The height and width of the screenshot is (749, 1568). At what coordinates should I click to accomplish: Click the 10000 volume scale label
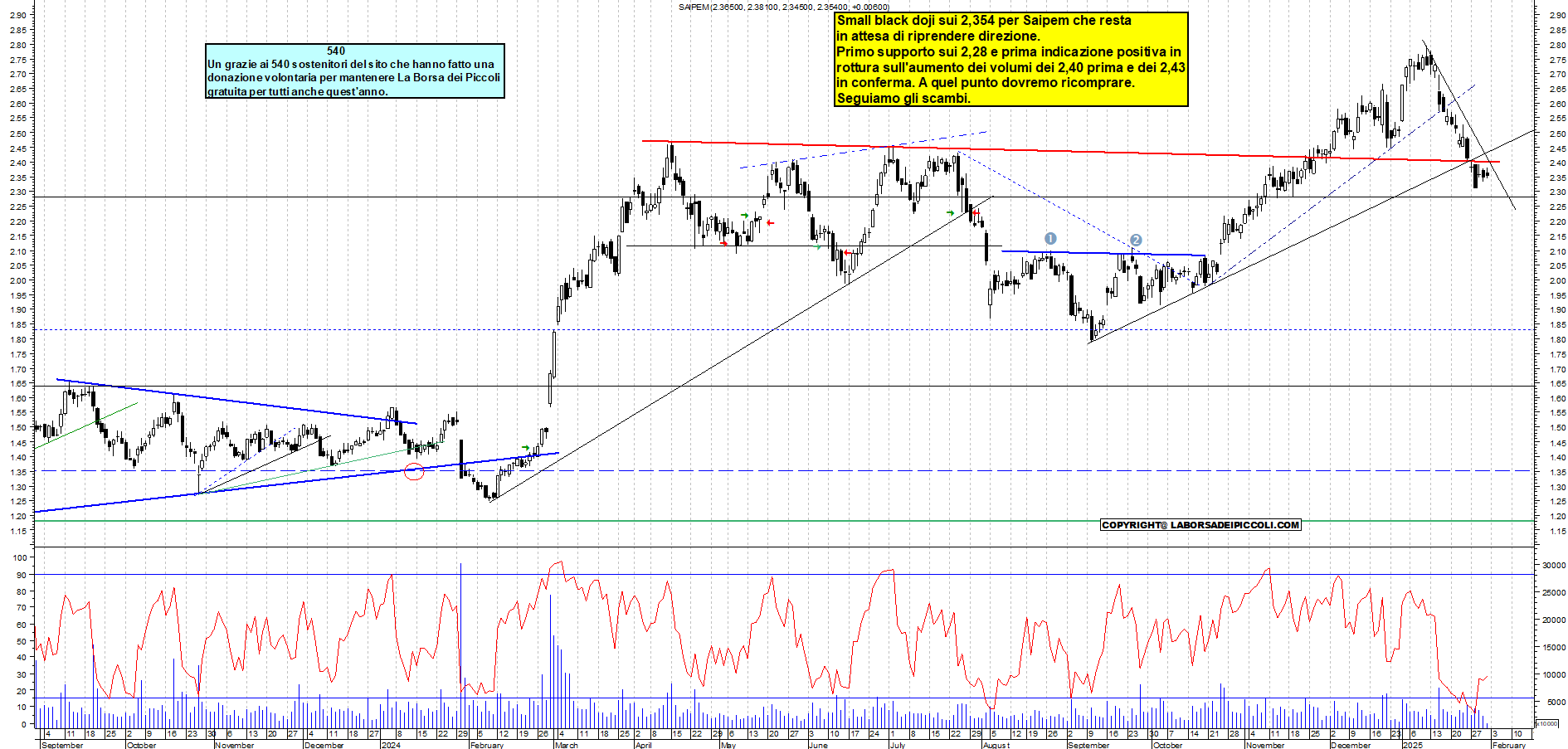point(1554,674)
